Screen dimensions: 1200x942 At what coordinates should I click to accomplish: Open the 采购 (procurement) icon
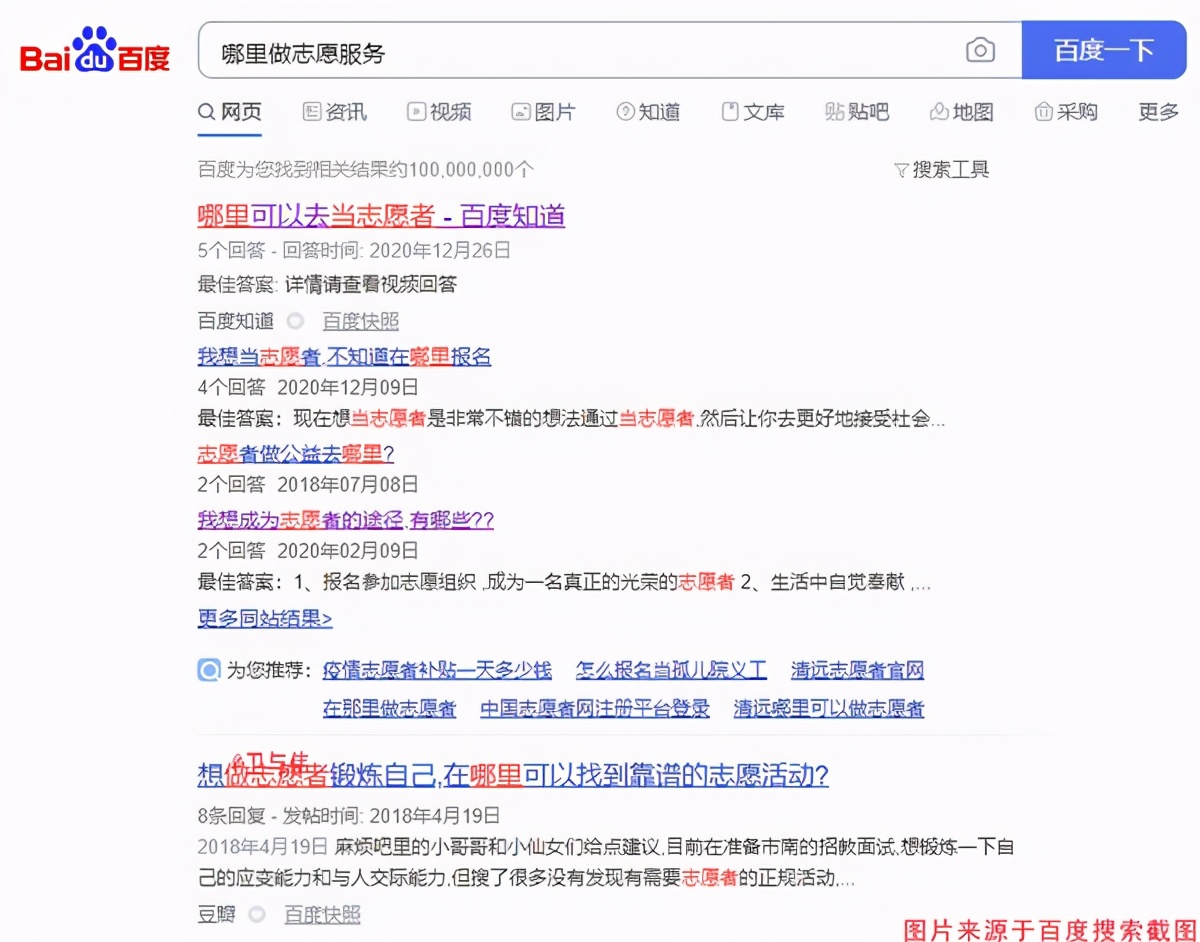point(1044,112)
